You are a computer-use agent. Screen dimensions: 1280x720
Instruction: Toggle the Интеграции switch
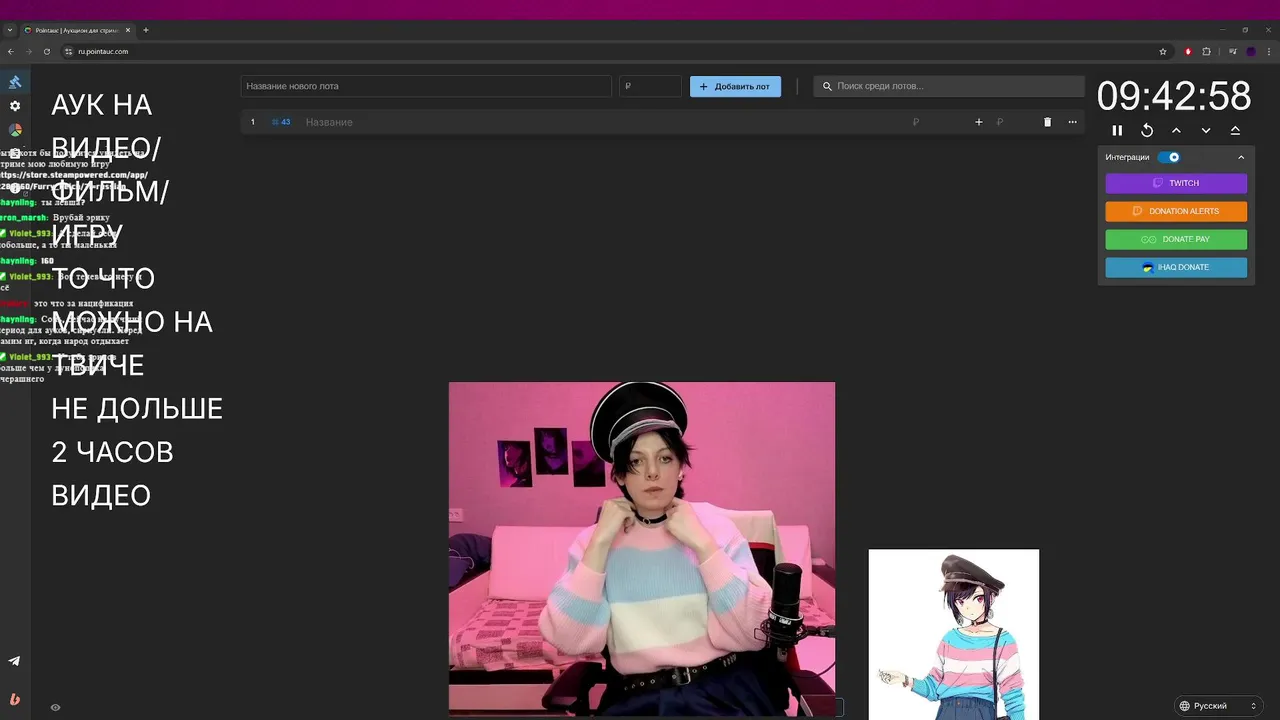click(x=1168, y=157)
